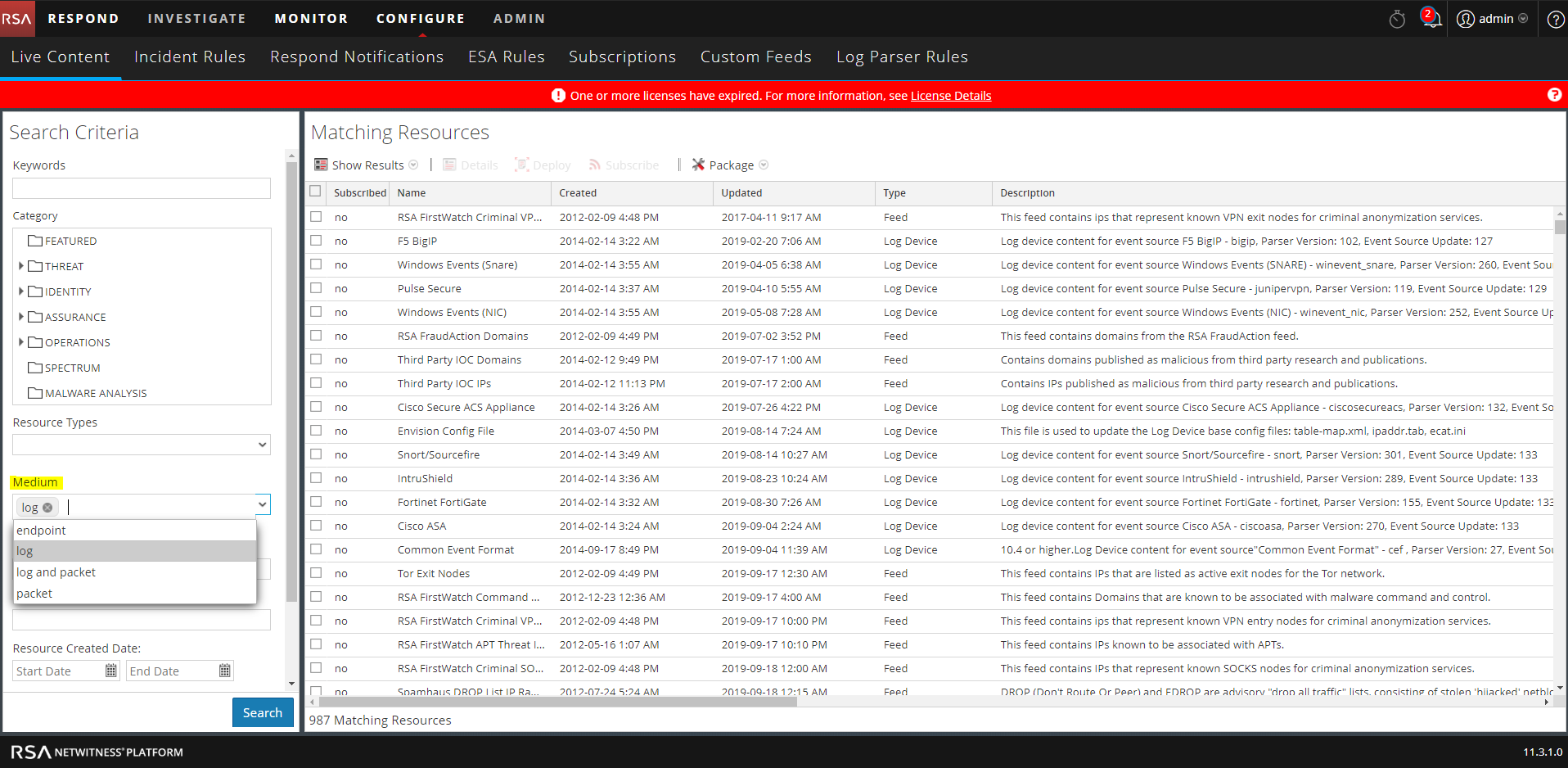Click the RSA logo home icon
The image size is (1568, 768).
click(x=17, y=18)
